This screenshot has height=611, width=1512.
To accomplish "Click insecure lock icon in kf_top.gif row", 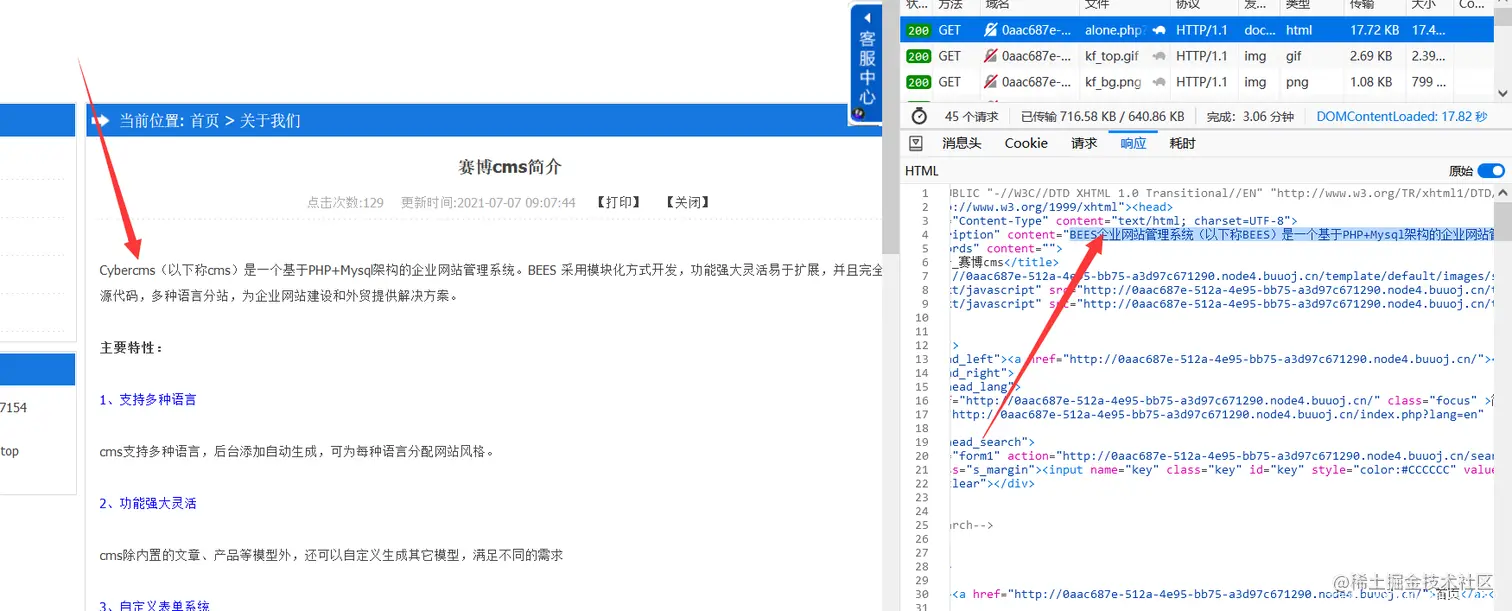I will pyautogui.click(x=991, y=56).
